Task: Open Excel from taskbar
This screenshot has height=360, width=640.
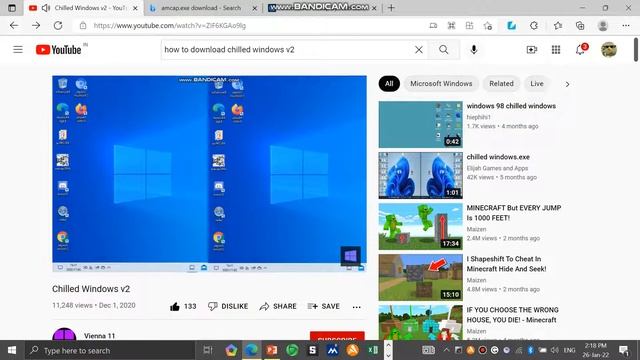Action: point(373,350)
